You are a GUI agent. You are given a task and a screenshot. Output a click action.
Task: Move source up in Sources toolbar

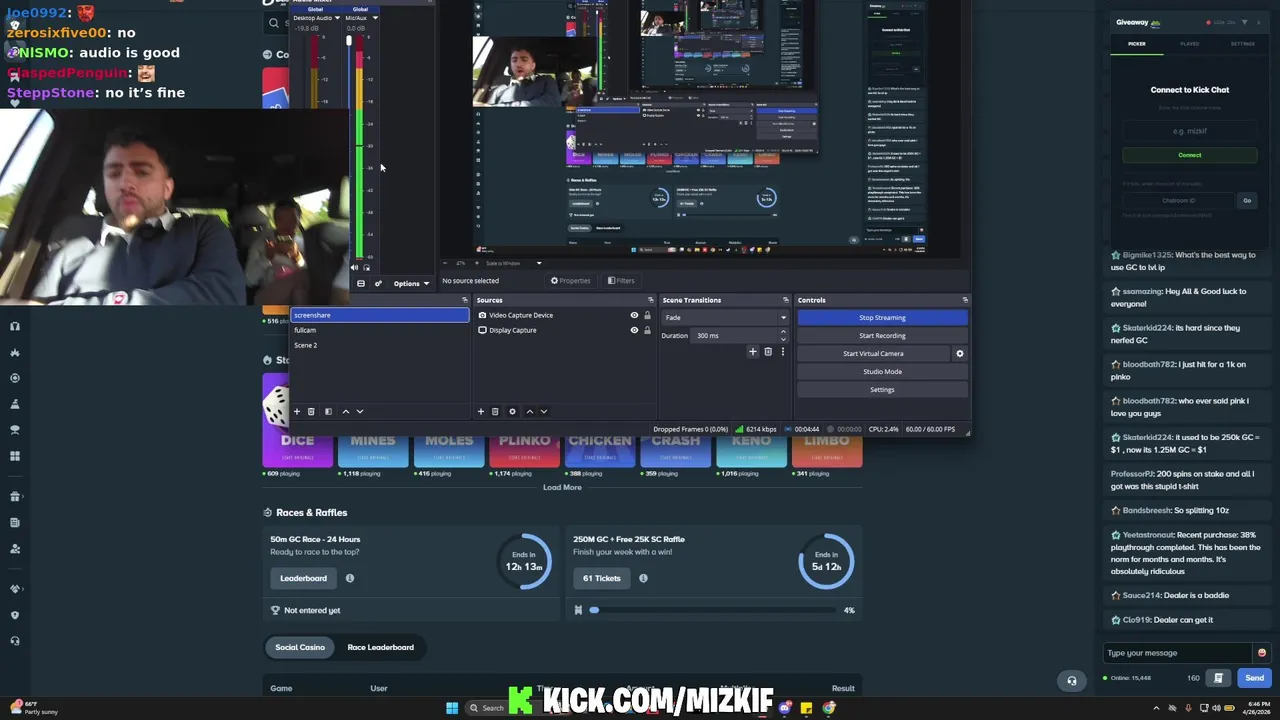[530, 411]
